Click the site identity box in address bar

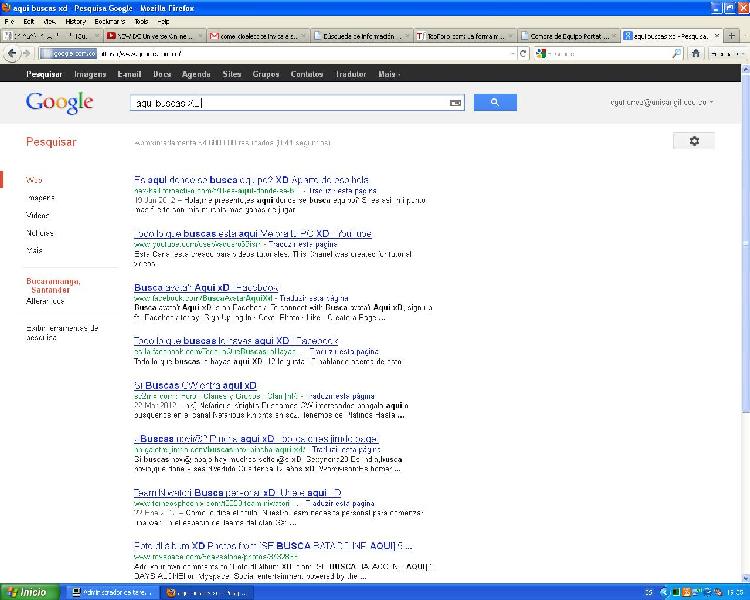(69, 54)
